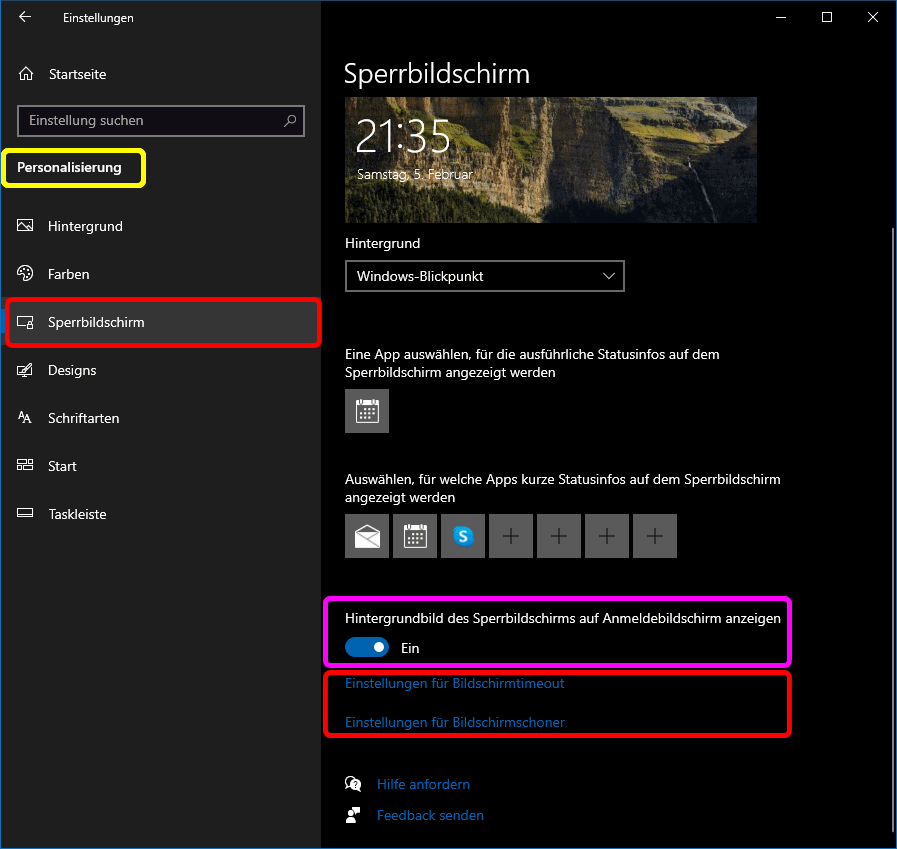Click the back arrow in Einstellungen
897x849 pixels.
tap(25, 17)
